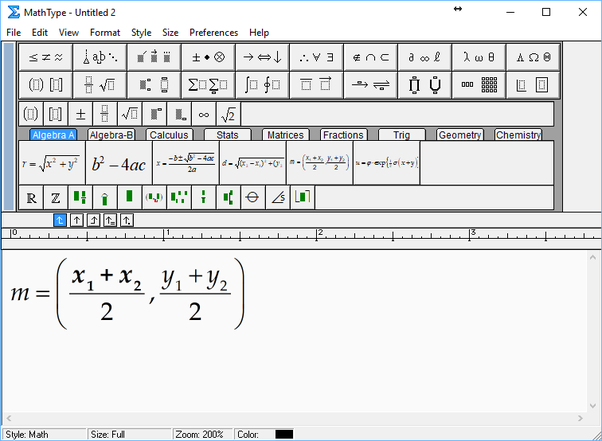Open the spaces and ellipses palette

pos(100,57)
